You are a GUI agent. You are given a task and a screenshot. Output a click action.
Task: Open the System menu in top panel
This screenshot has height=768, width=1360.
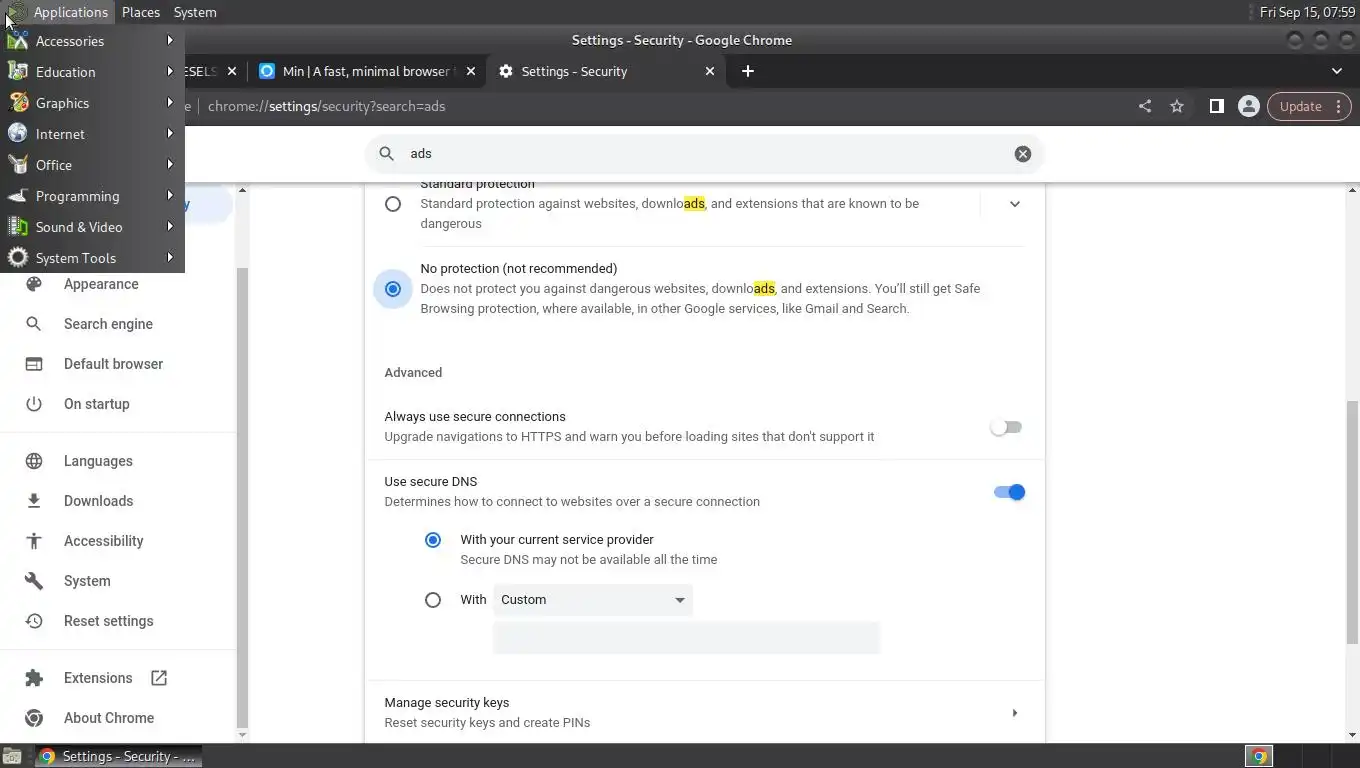pos(195,12)
